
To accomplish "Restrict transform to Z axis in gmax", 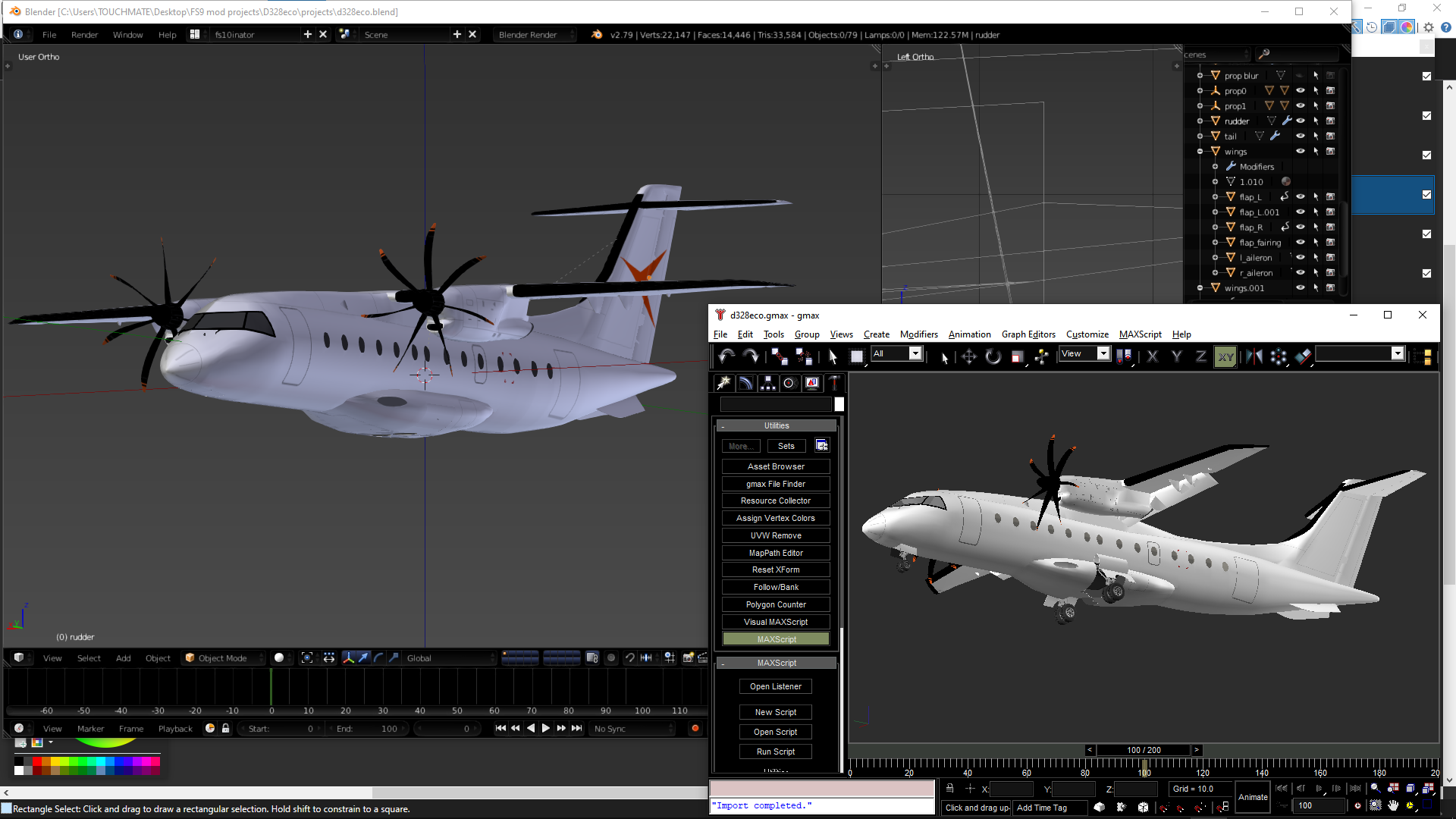I will pos(1201,356).
